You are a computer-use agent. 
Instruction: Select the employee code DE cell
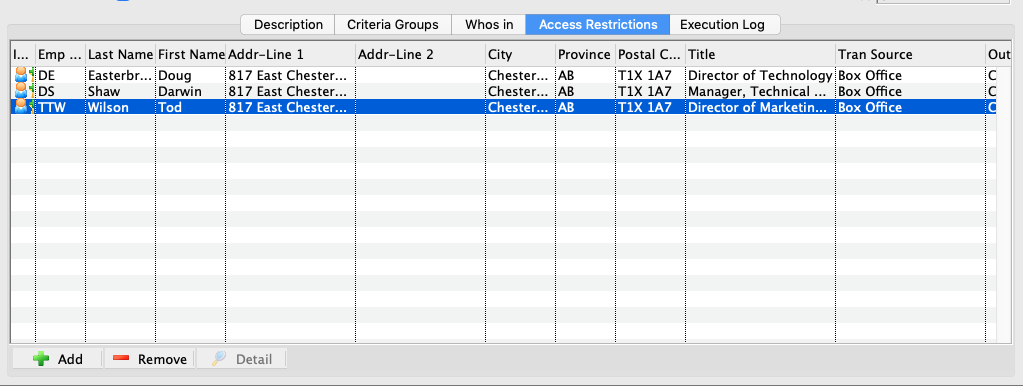point(60,76)
